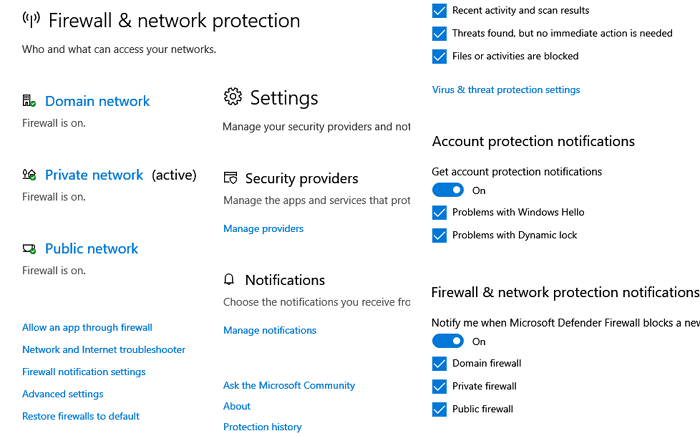The height and width of the screenshot is (436, 700).
Task: Click the Private network house icon
Action: tap(29, 174)
